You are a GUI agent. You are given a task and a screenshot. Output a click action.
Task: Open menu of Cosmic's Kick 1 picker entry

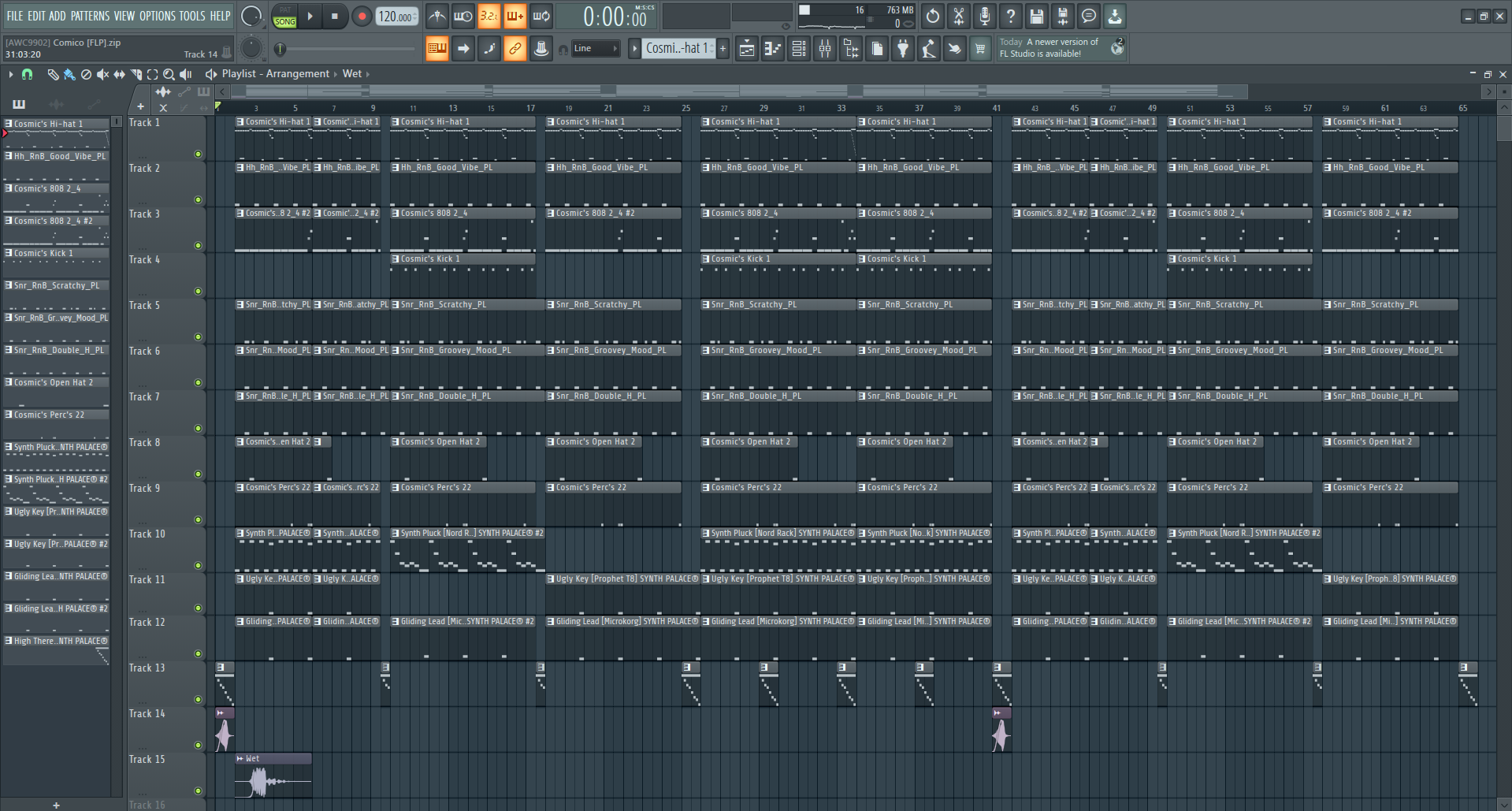coord(8,253)
